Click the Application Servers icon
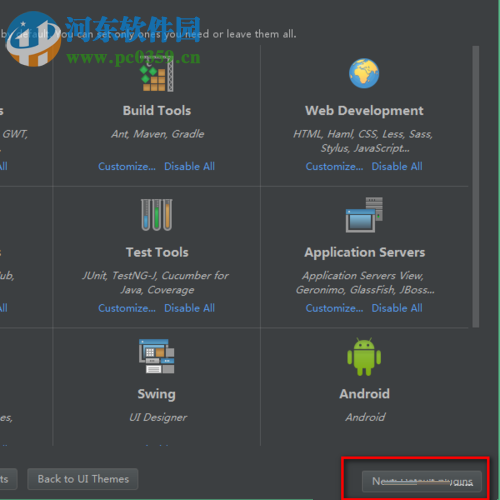Screen dimensions: 500x500 (364, 215)
